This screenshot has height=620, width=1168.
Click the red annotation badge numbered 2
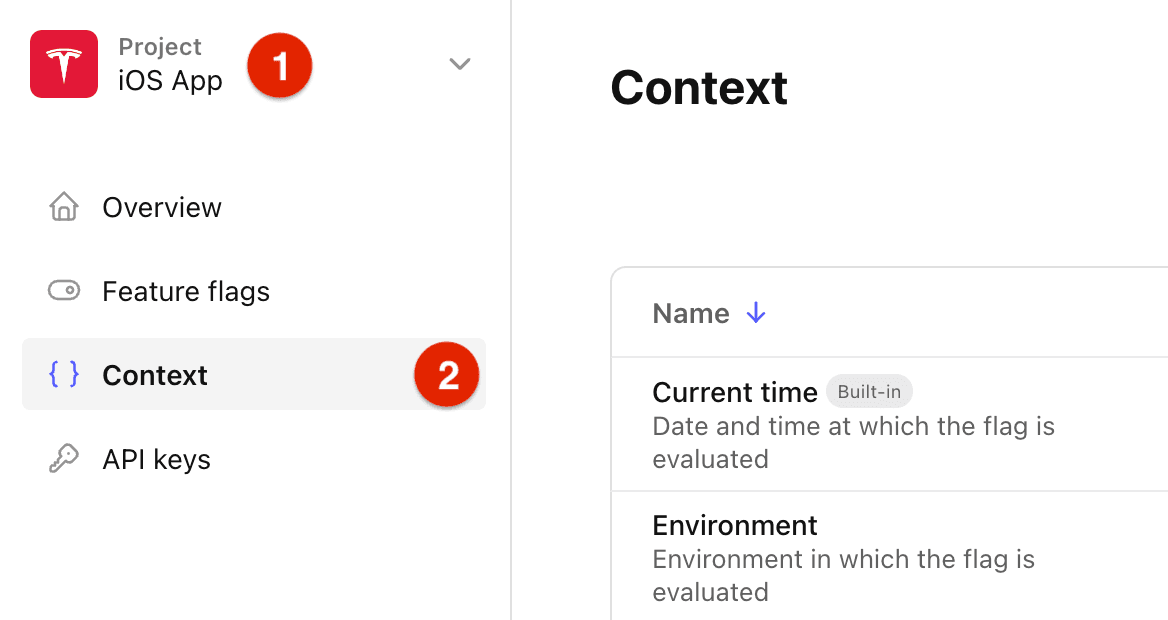coord(448,375)
